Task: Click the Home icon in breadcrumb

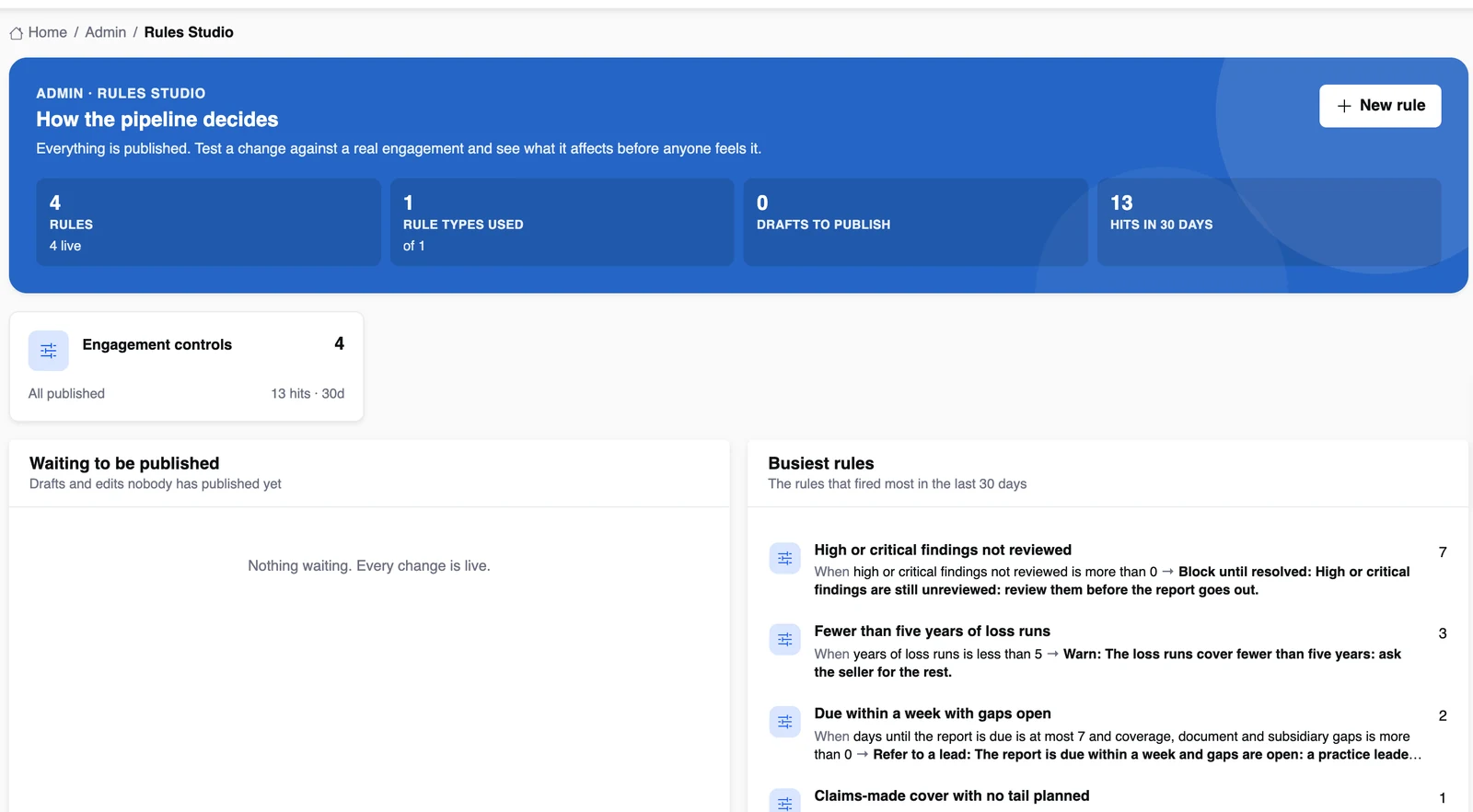Action: 17,33
